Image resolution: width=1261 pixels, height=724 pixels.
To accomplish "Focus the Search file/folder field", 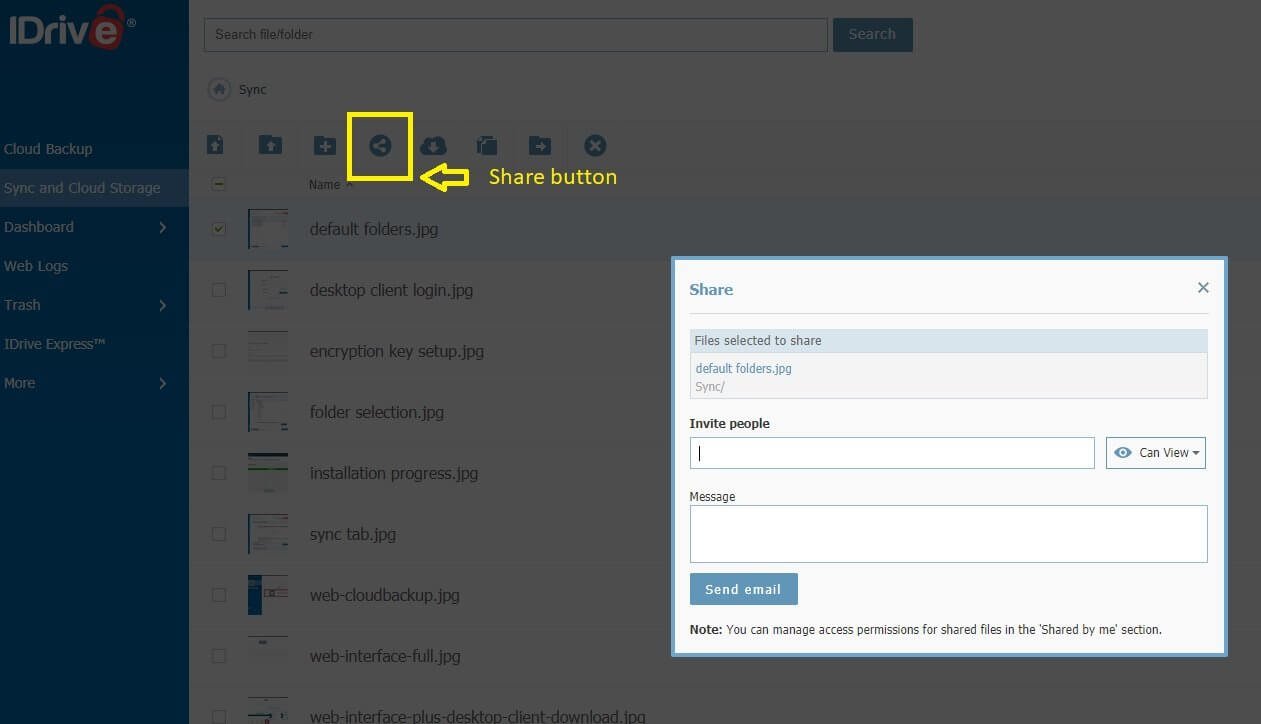I will coord(515,34).
